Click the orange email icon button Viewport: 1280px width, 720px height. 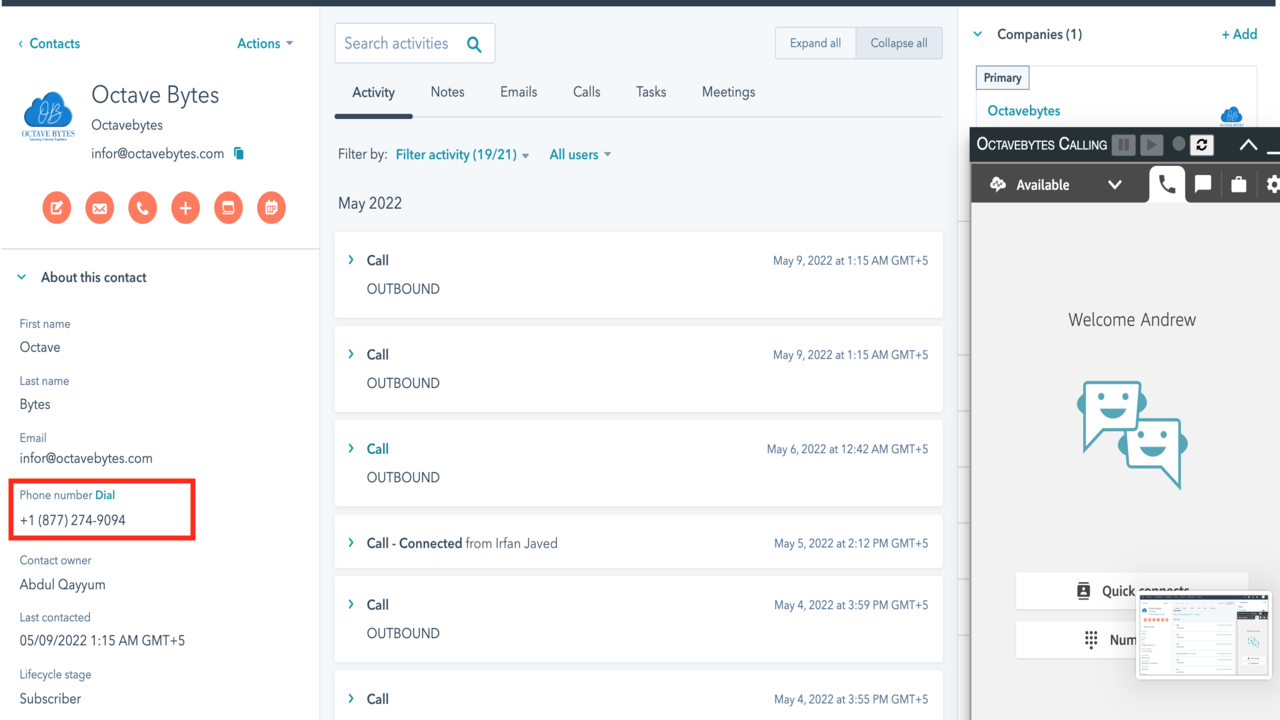tap(100, 208)
